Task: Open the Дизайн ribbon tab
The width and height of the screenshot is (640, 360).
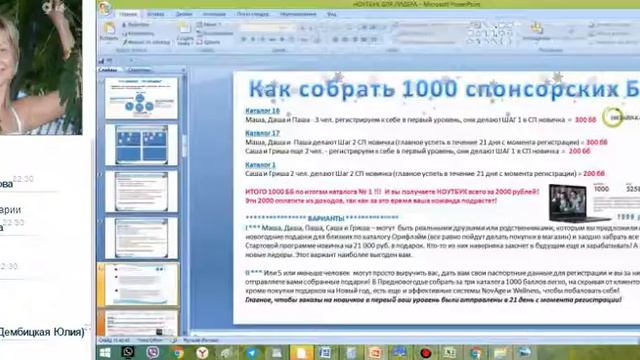Action: pyautogui.click(x=184, y=14)
